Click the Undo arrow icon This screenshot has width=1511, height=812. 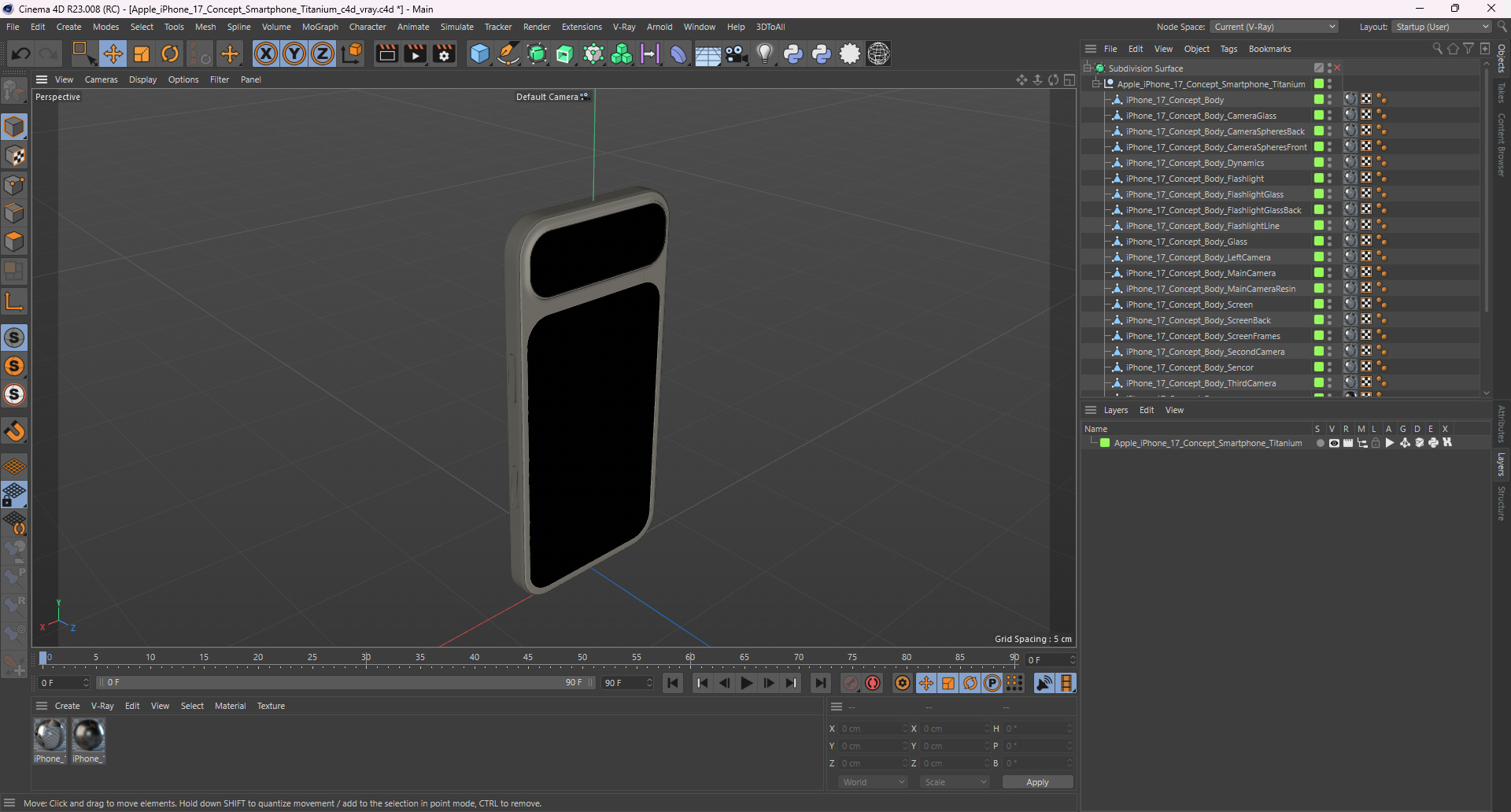coord(21,54)
